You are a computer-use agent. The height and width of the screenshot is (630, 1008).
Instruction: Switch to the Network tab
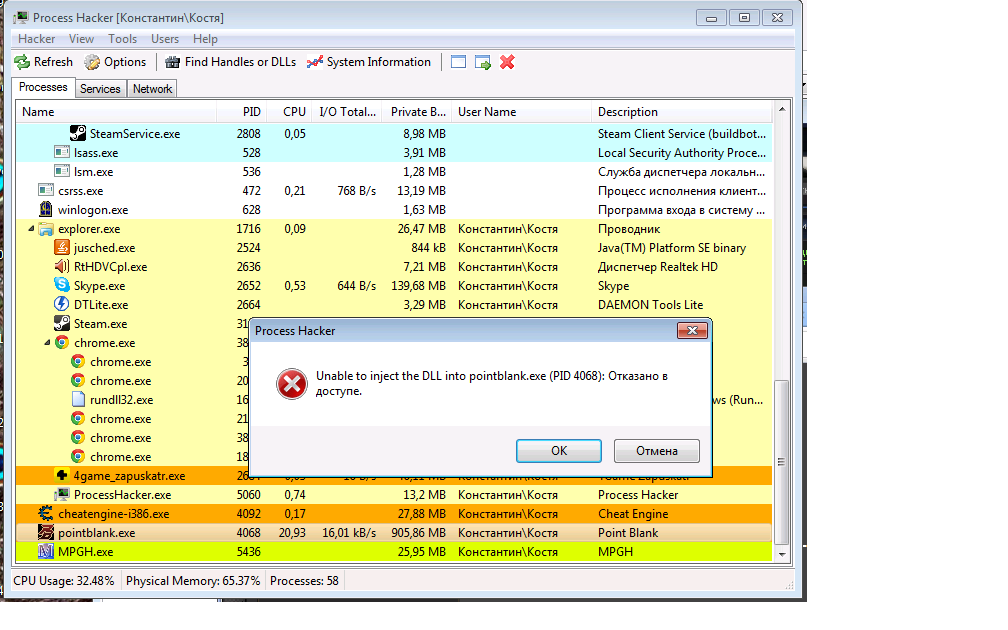click(x=152, y=89)
